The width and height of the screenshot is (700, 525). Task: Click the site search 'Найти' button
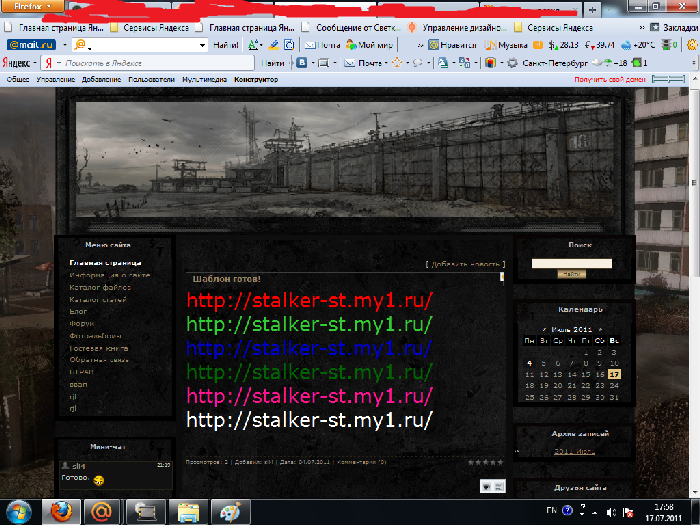[x=571, y=274]
